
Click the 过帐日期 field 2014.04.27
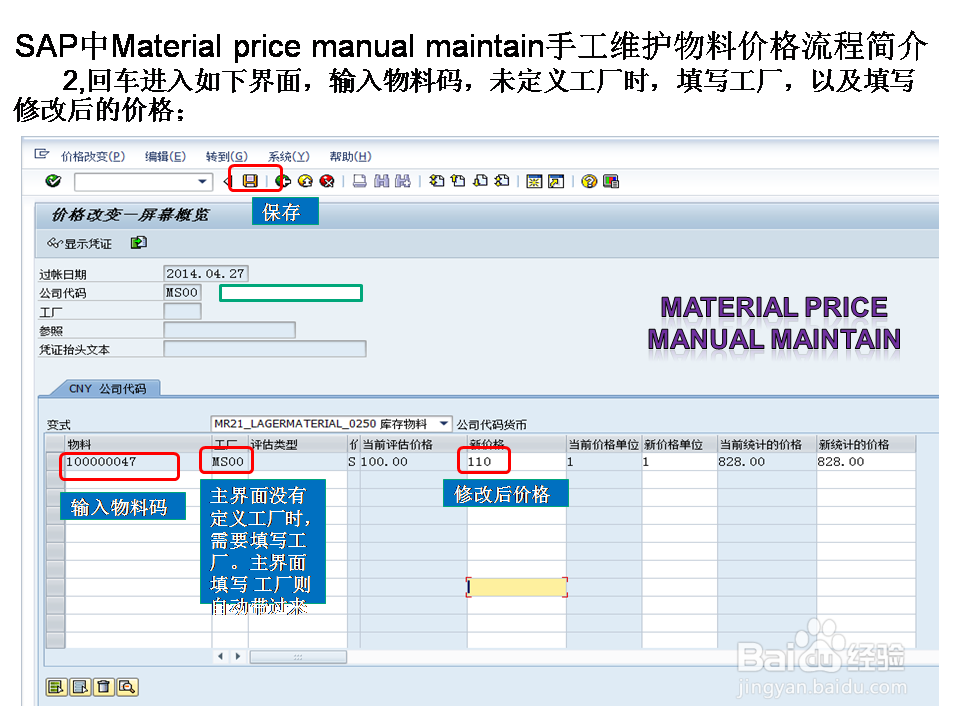206,274
